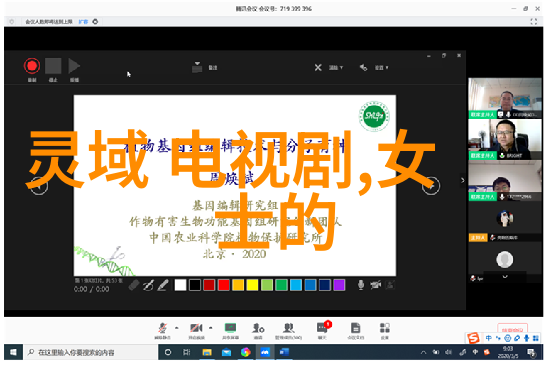Unmute the meeting microphone in bottom toolbar
Screen dimensions: 550x367
[x=162, y=331]
